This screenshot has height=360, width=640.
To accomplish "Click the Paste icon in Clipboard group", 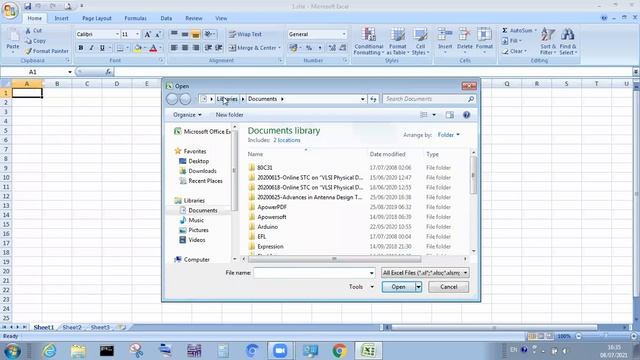I will click(13, 41).
